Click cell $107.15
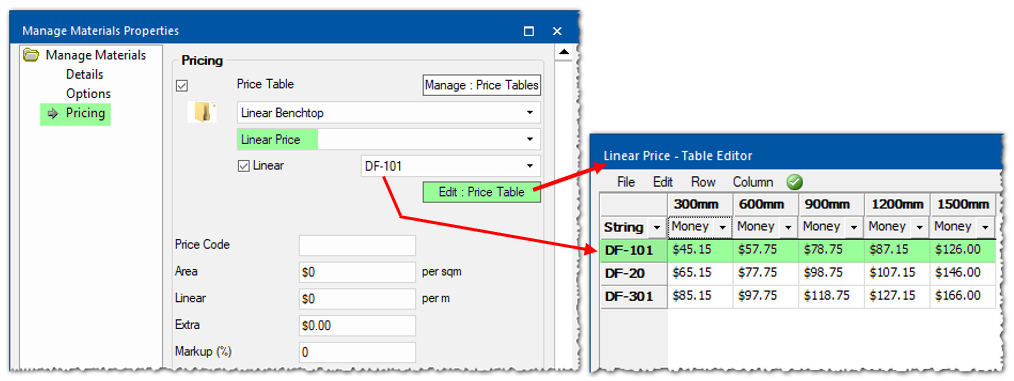Viewport: 1014px width, 381px height. point(898,274)
